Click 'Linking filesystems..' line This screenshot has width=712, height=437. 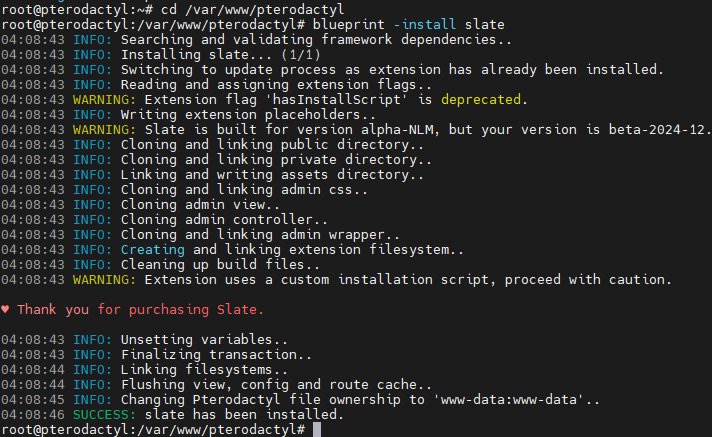(x=204, y=369)
